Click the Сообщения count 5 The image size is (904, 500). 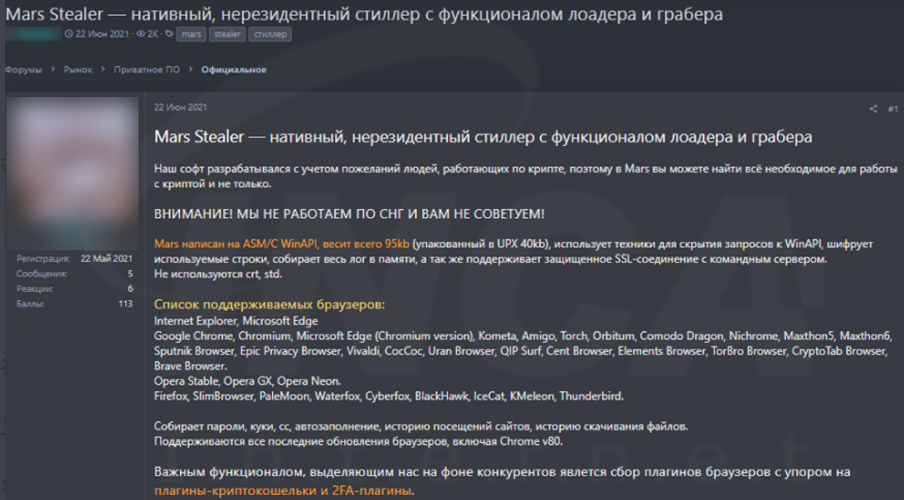click(x=130, y=274)
